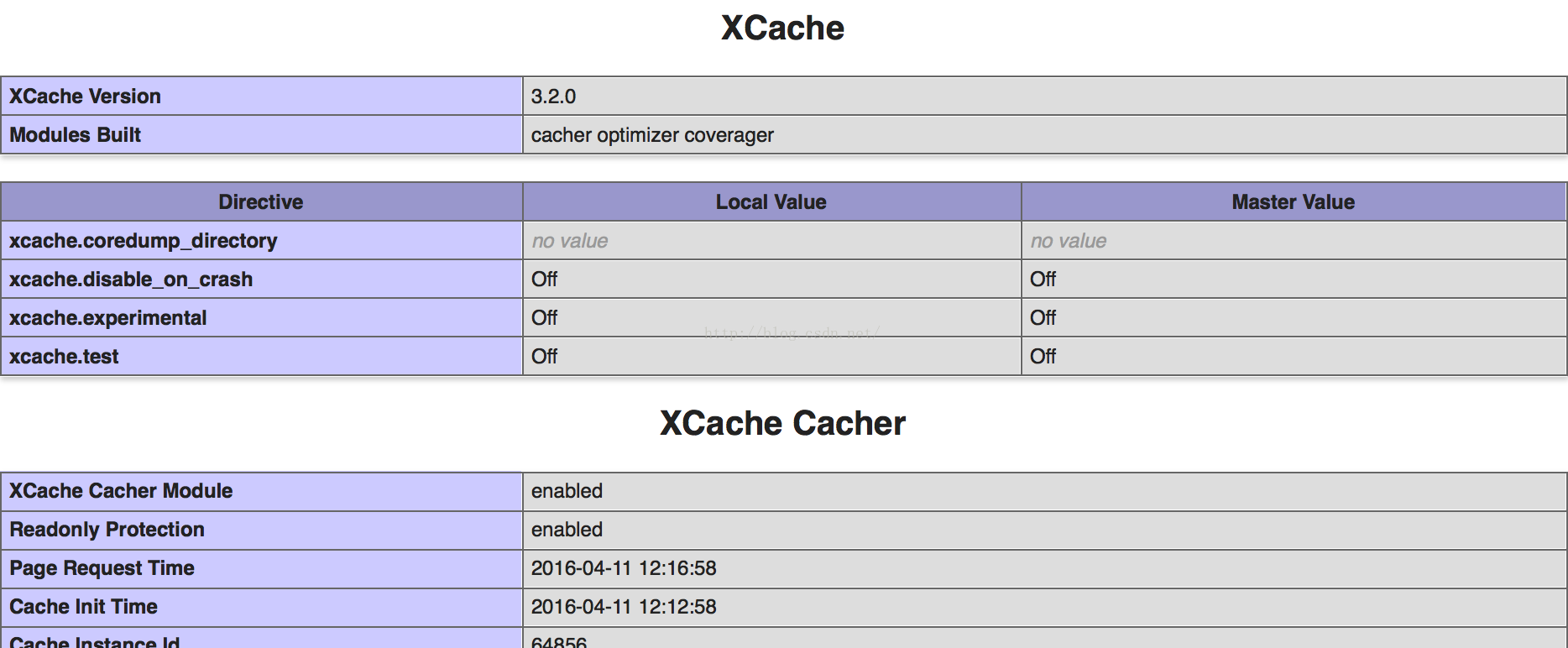Click master Off value for xcache.experimental
This screenshot has height=648, width=1568.
[x=1043, y=318]
